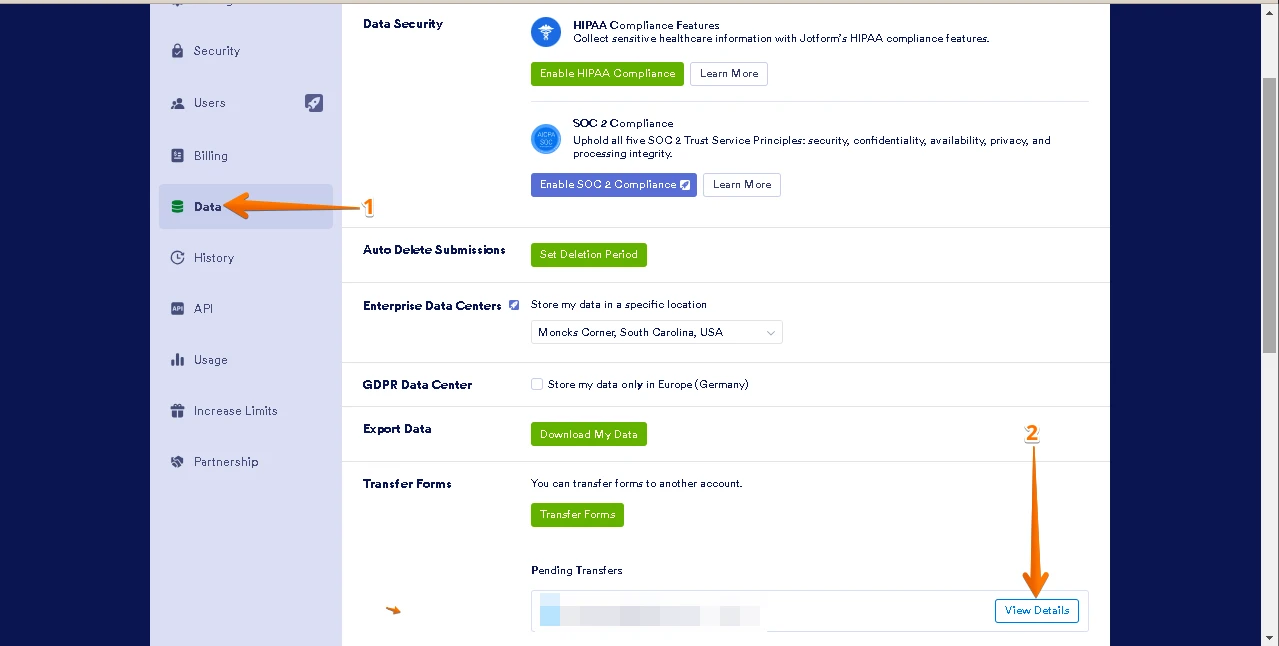Click the SOC 2 Compliance badge icon
The height and width of the screenshot is (646, 1279).
(546, 139)
